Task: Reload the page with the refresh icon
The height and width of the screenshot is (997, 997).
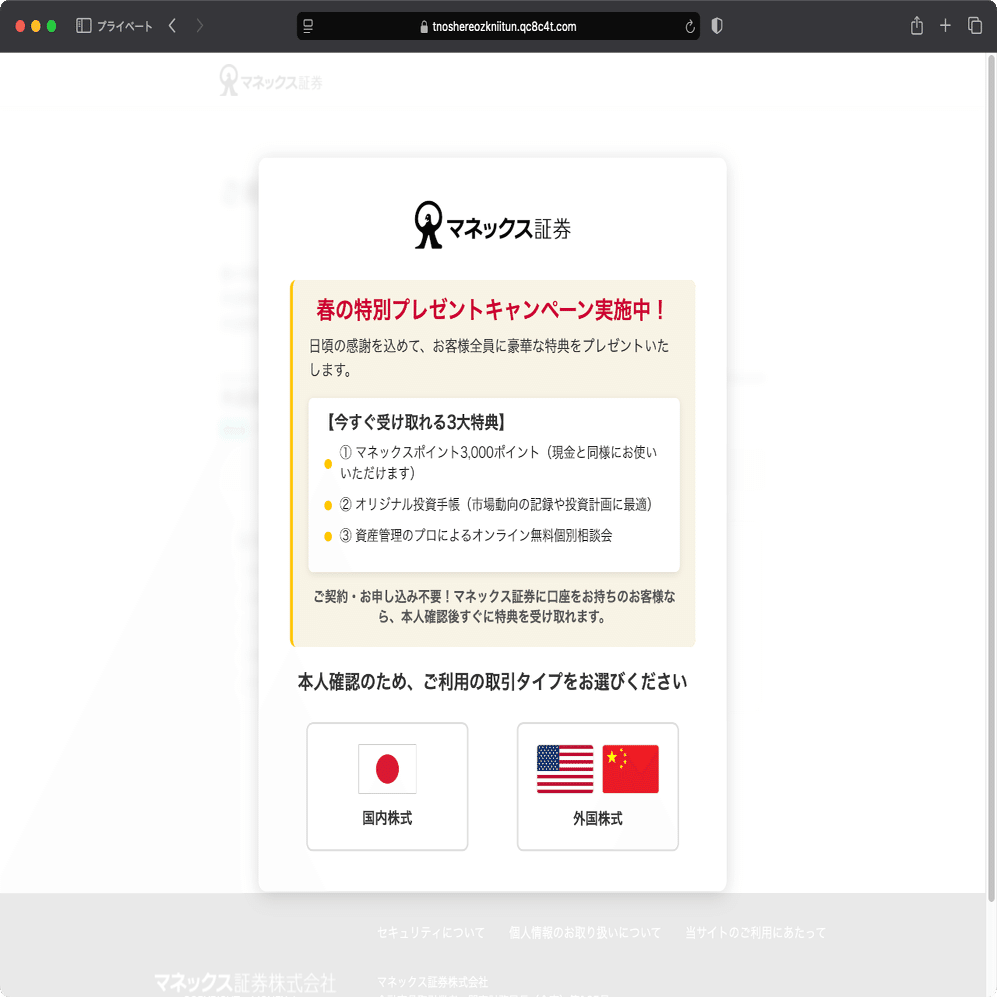Action: click(x=689, y=26)
